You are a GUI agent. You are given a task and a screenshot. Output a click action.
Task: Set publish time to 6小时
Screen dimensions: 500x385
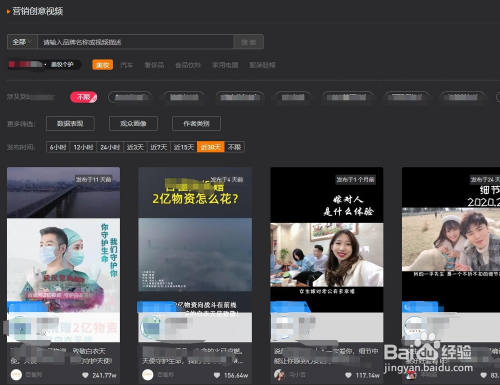(58, 147)
